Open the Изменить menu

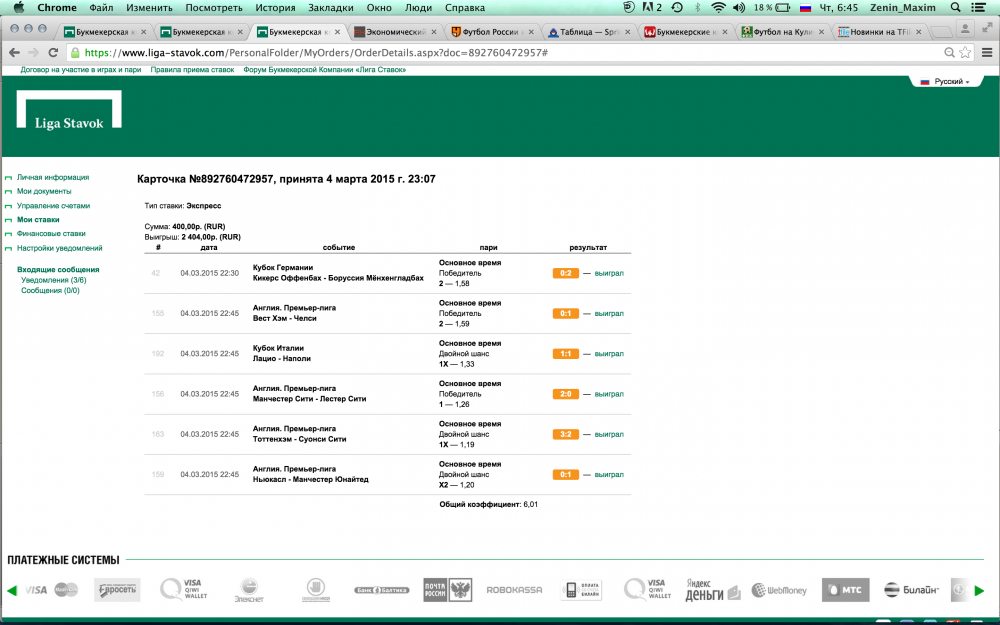tap(149, 8)
